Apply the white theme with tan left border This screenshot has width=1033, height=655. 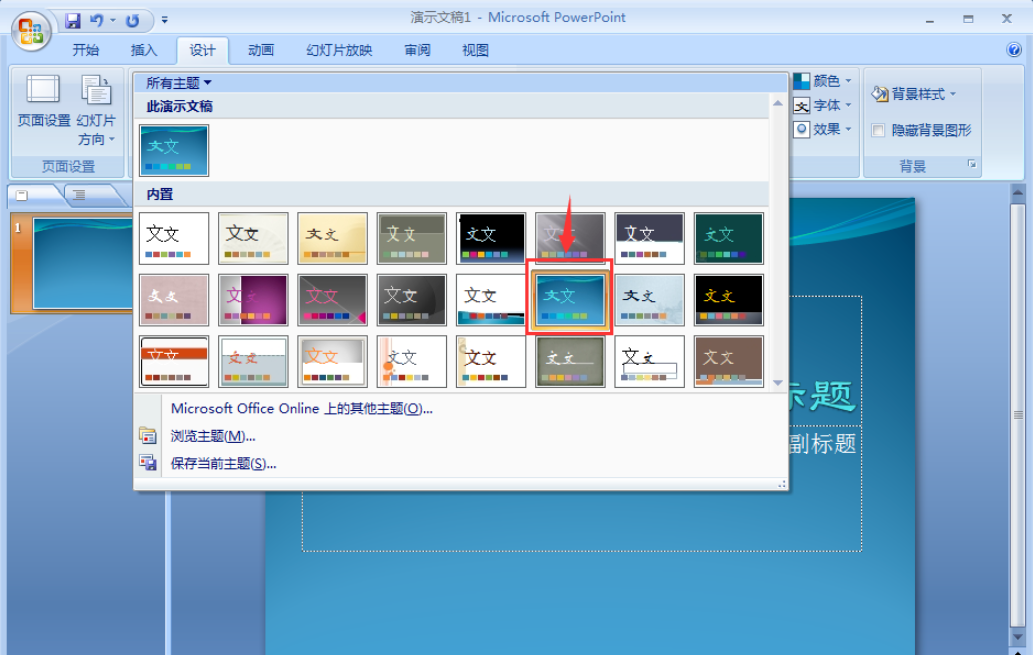point(491,361)
